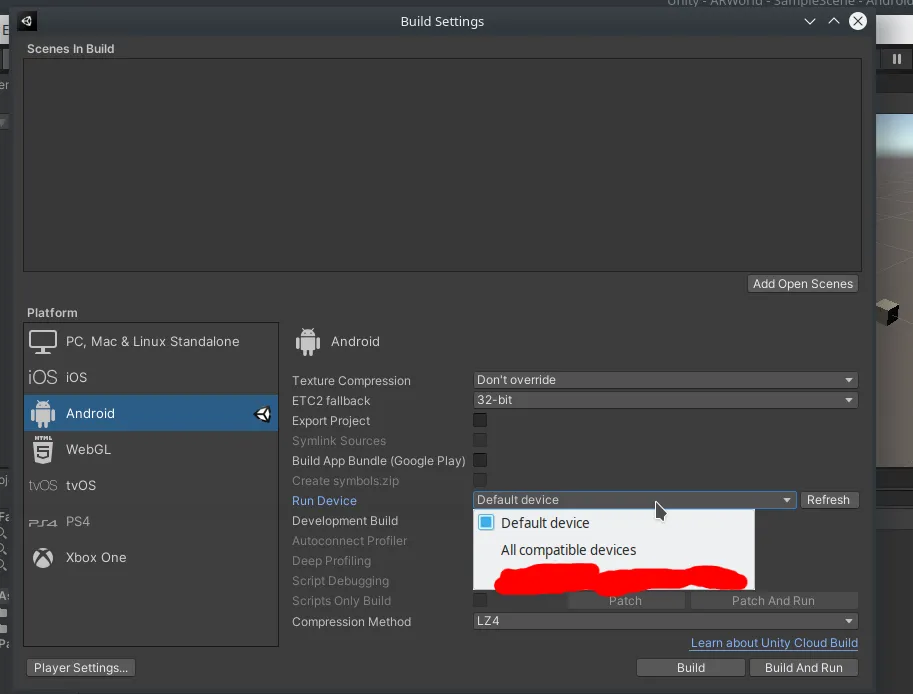Click the Symlink Sources label
Screen dimensions: 913x694
pyautogui.click(x=339, y=441)
